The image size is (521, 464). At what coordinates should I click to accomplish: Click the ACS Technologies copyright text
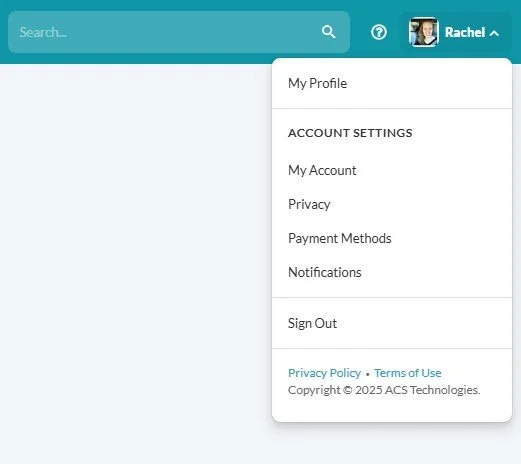pos(384,390)
